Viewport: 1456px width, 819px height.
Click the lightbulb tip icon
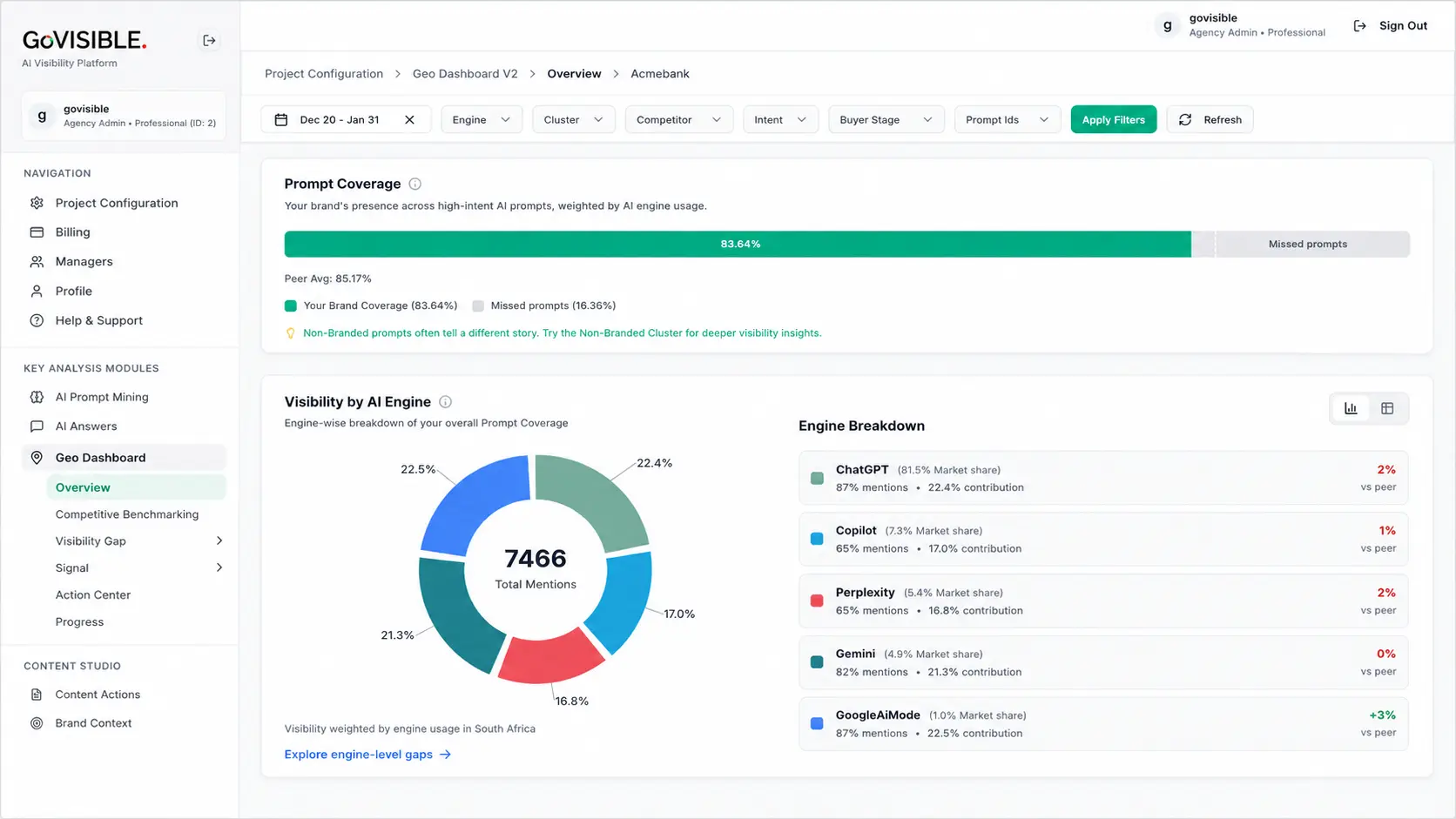(x=291, y=333)
